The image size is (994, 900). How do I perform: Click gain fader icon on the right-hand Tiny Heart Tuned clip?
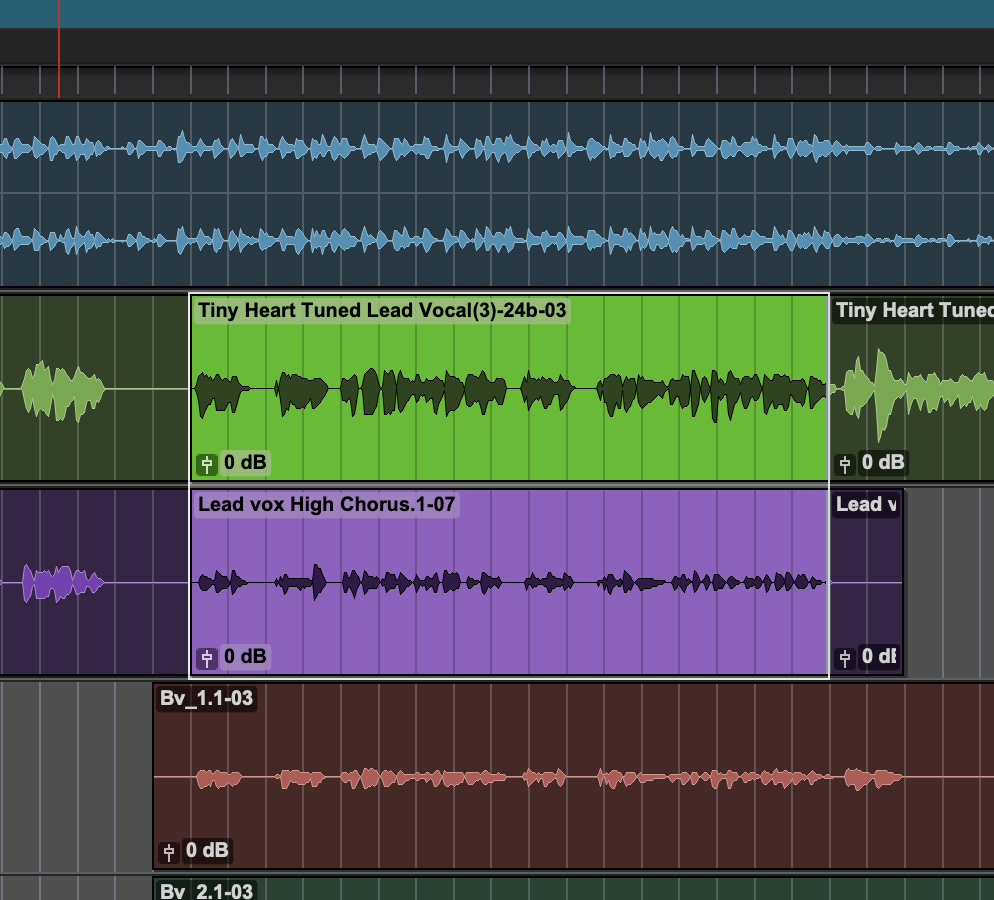845,463
